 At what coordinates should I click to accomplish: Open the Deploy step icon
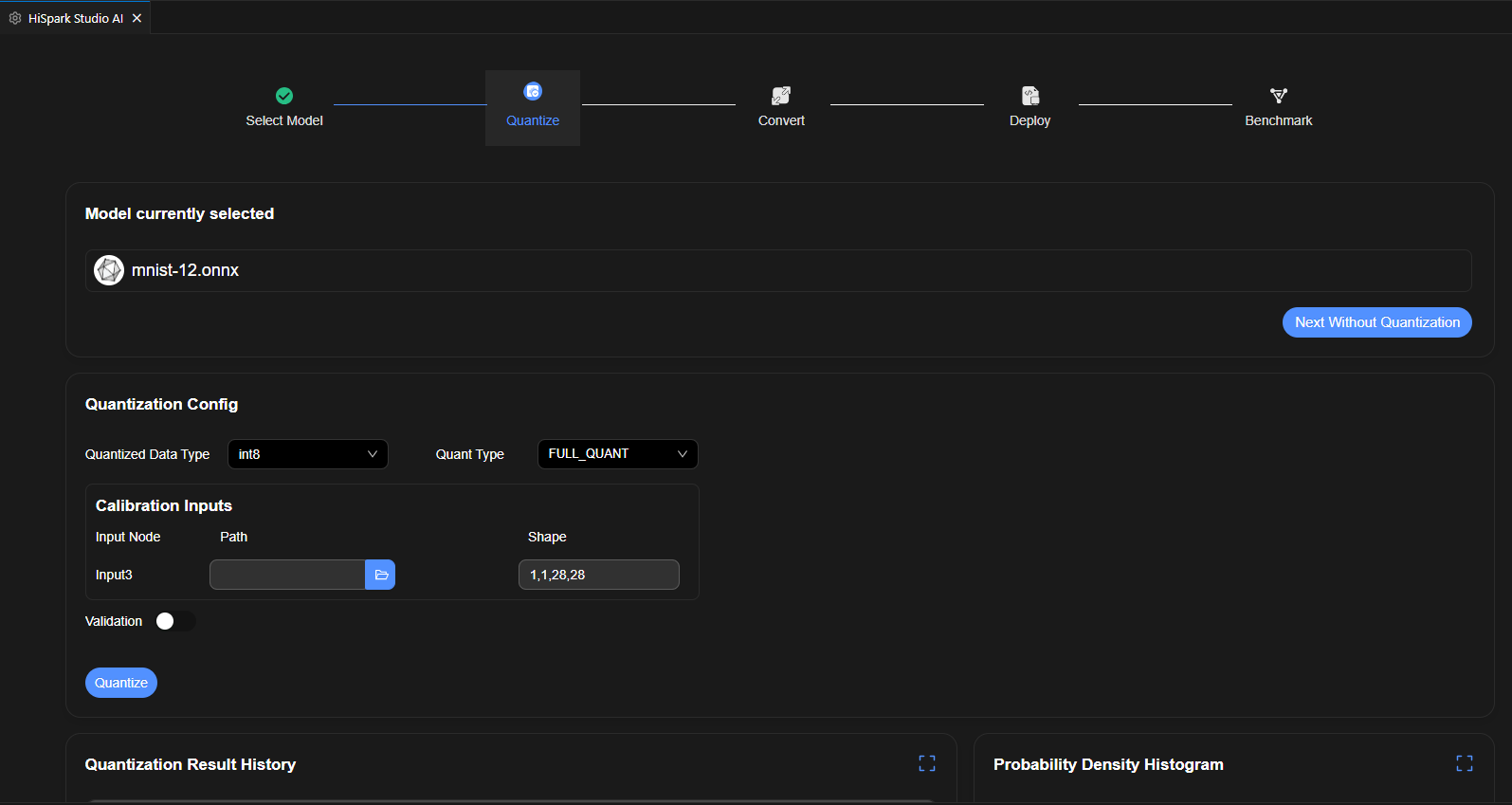(x=1030, y=96)
